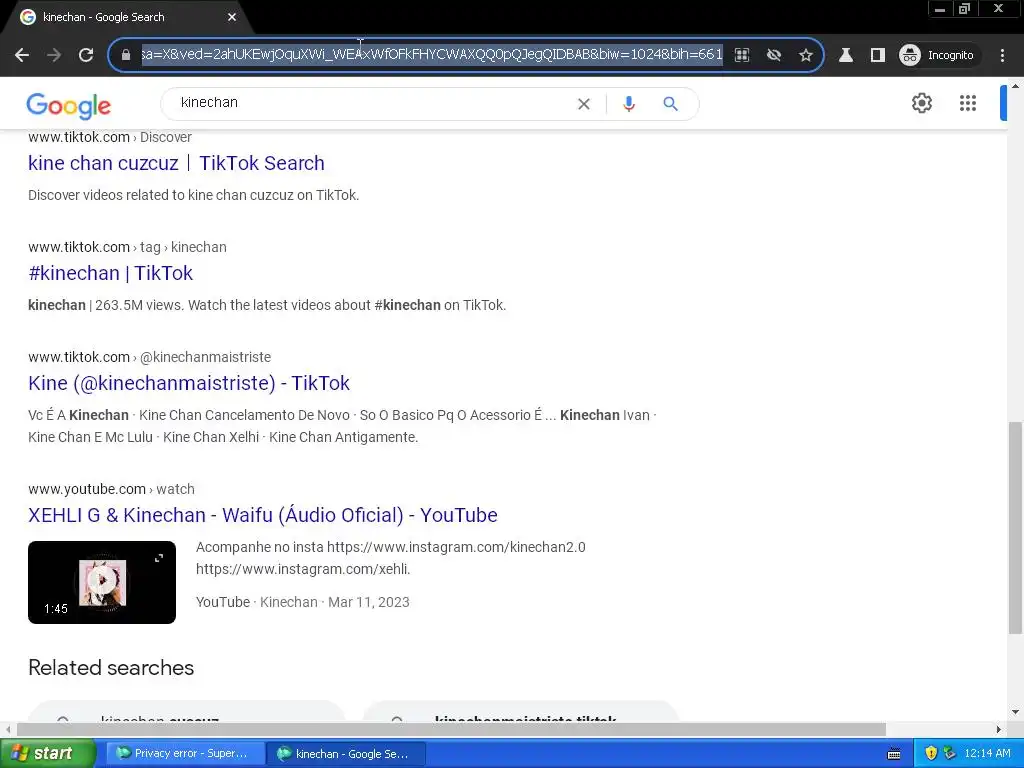The width and height of the screenshot is (1024, 768).
Task: Click the 12:14 AM system clock
Action: [987, 754]
